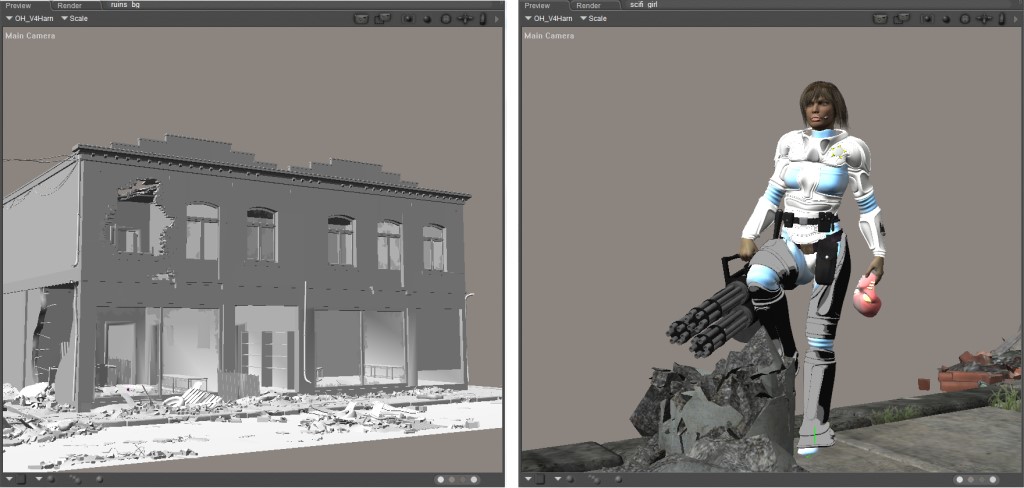This screenshot has width=1024, height=488.
Task: Click the third dark color dot in scifi_girl window
Action: [x=982, y=480]
